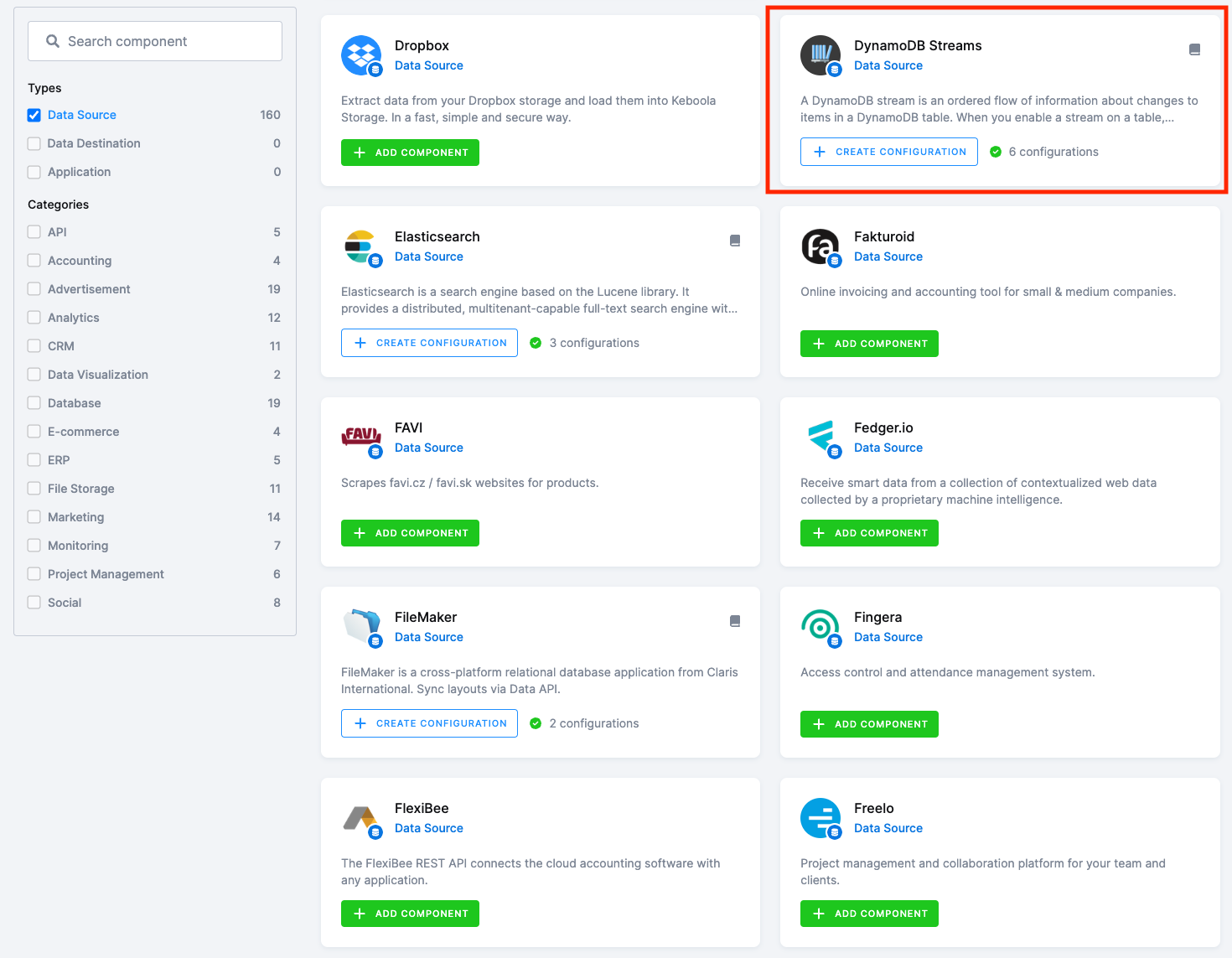The height and width of the screenshot is (958, 1232).
Task: Click green check icon beside 6 configurations
Action: (x=996, y=152)
